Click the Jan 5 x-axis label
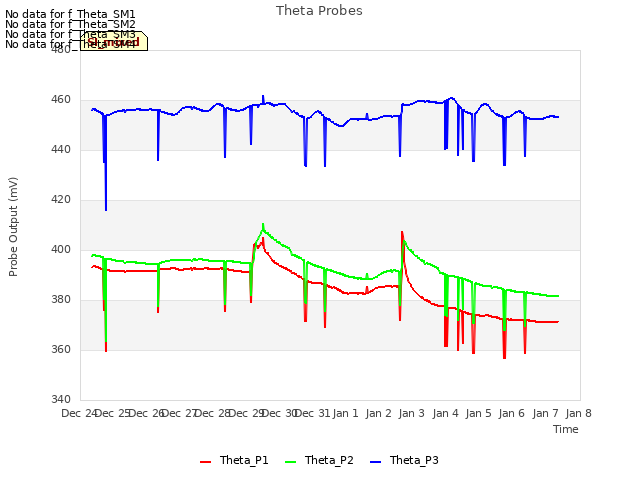640x480 pixels. pos(478,413)
